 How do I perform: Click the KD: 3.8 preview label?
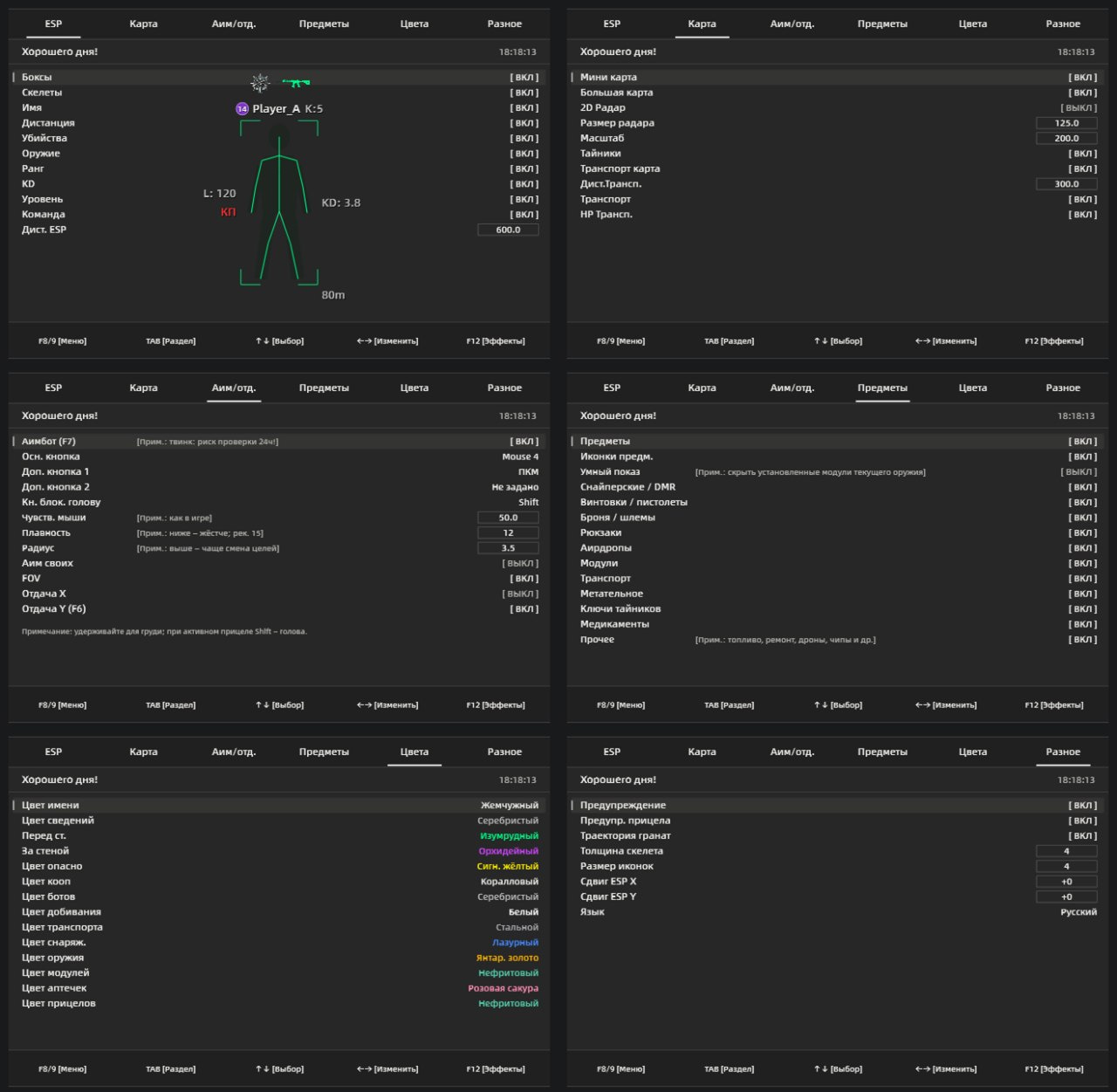click(341, 203)
